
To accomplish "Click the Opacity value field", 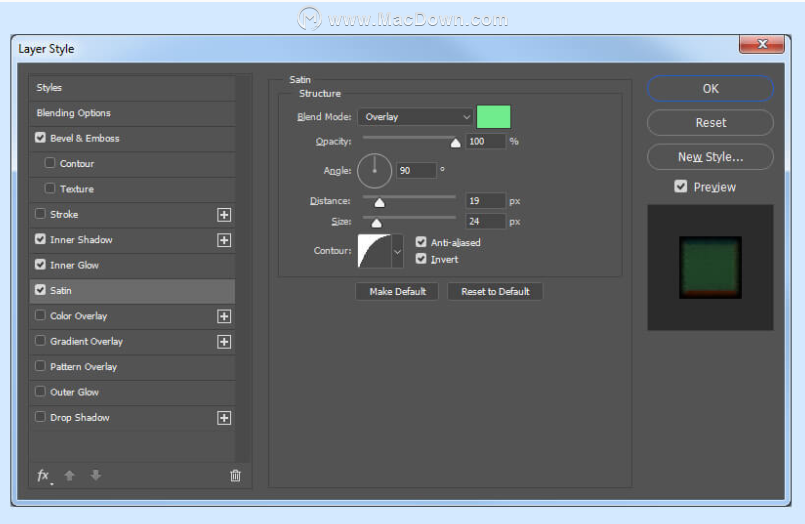I will tap(485, 142).
